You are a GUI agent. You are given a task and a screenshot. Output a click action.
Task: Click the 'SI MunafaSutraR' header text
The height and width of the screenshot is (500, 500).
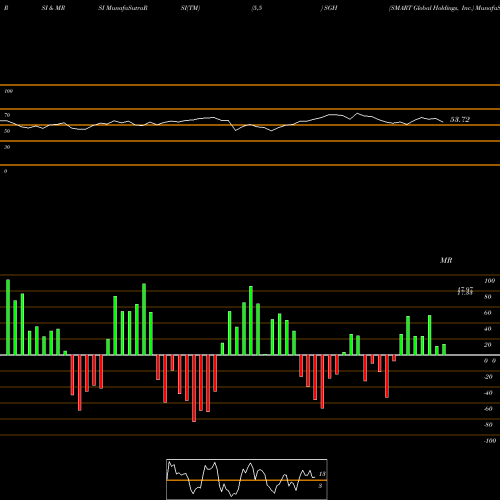pos(123,8)
